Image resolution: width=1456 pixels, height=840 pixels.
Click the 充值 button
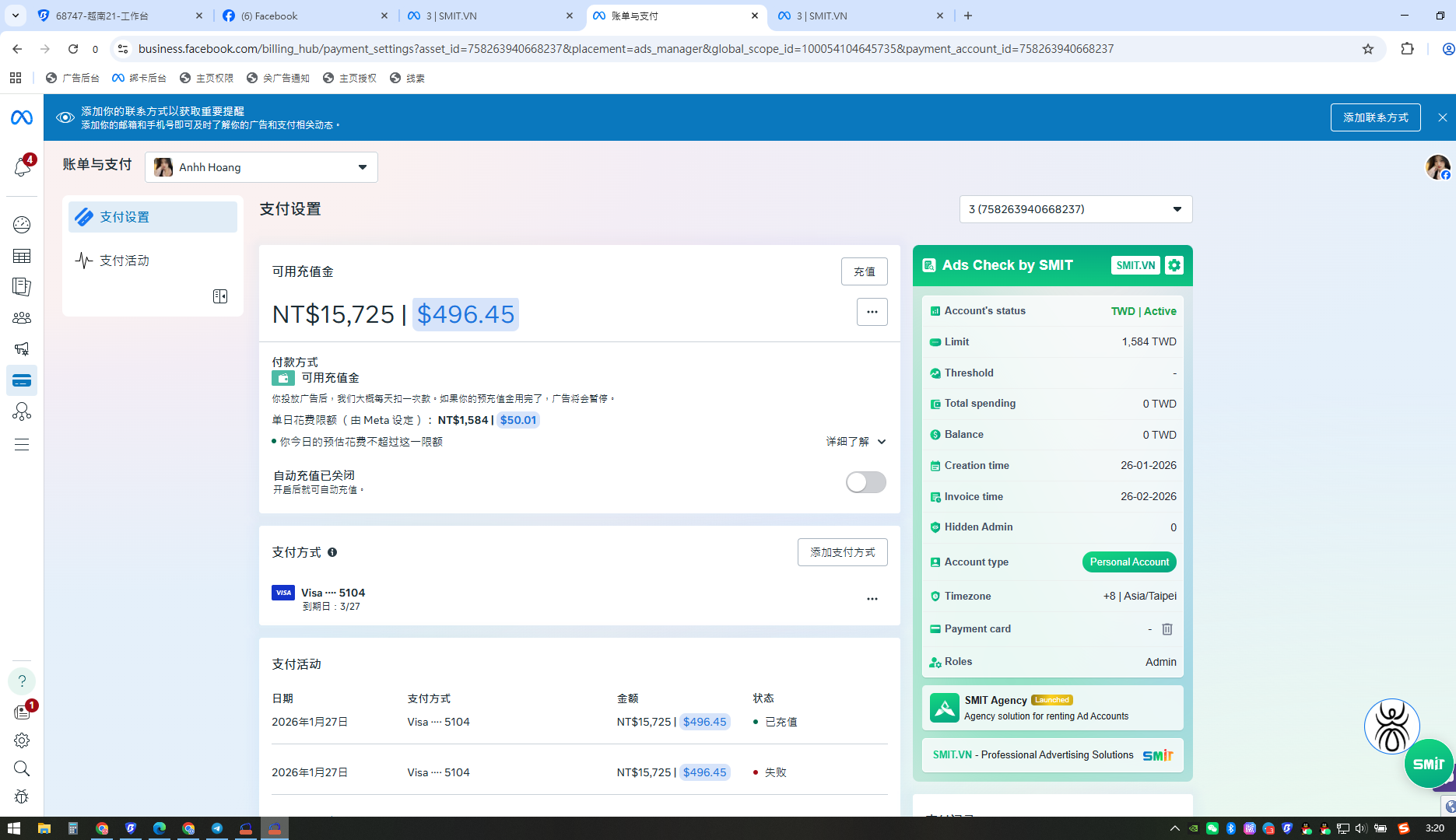click(864, 271)
